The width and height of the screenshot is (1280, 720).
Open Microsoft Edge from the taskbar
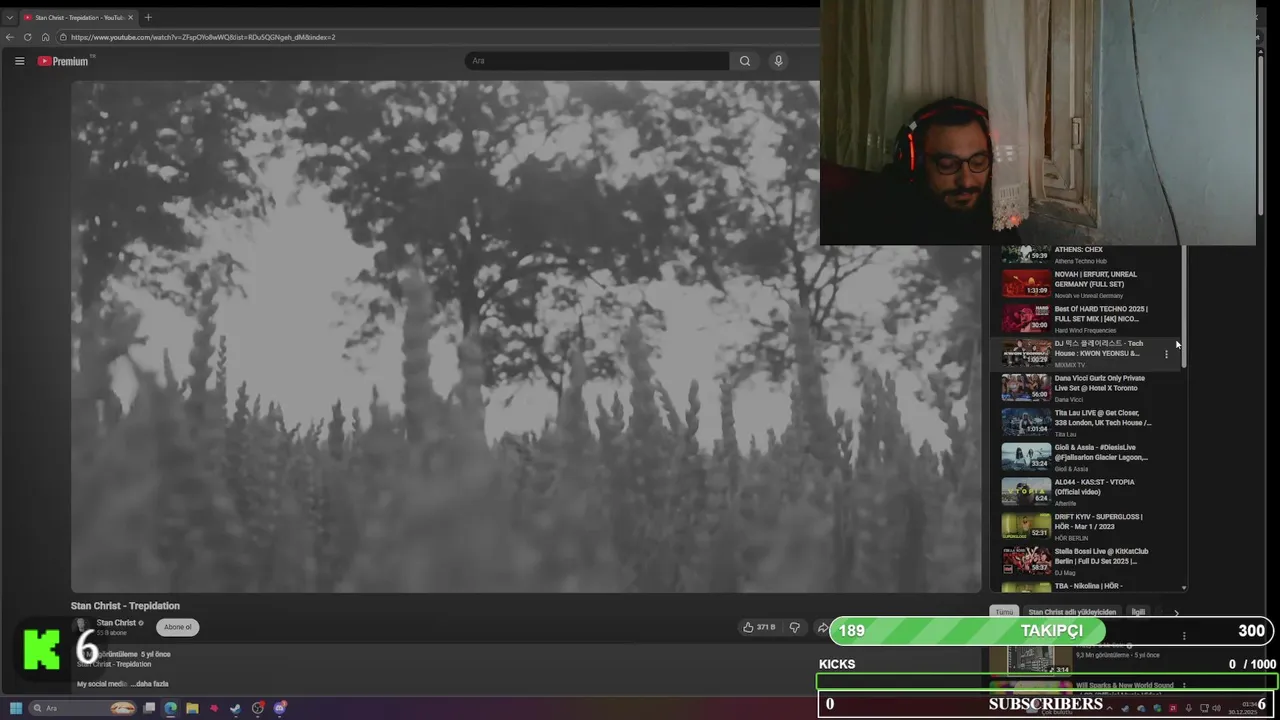171,708
